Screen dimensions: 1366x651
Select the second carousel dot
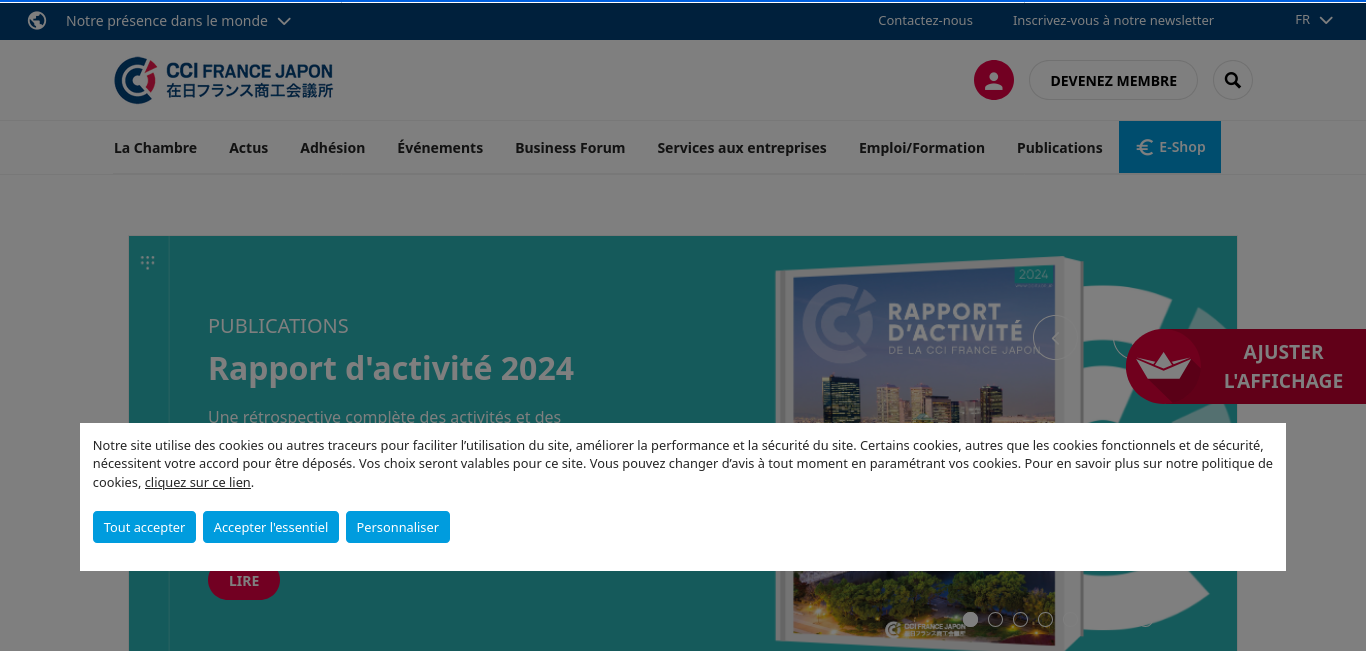click(x=995, y=619)
